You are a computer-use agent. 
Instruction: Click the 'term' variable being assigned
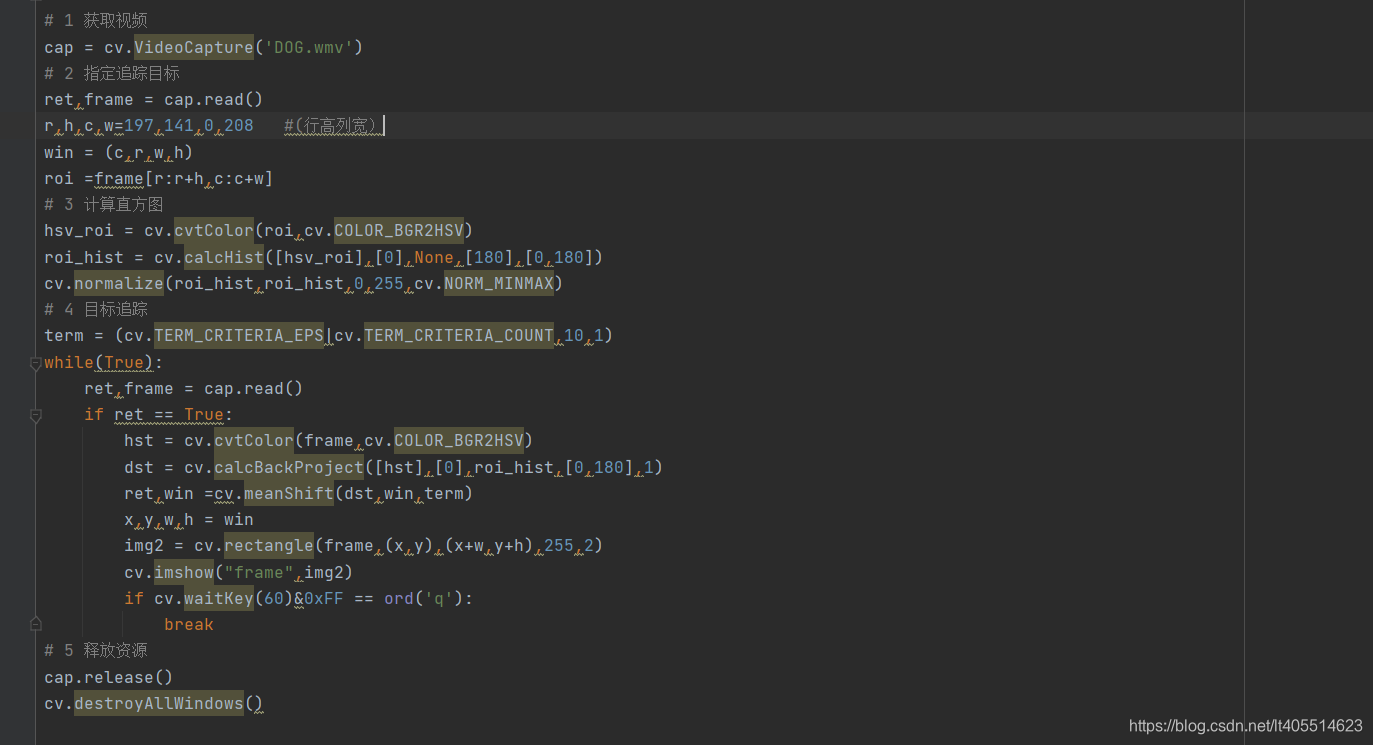click(64, 335)
